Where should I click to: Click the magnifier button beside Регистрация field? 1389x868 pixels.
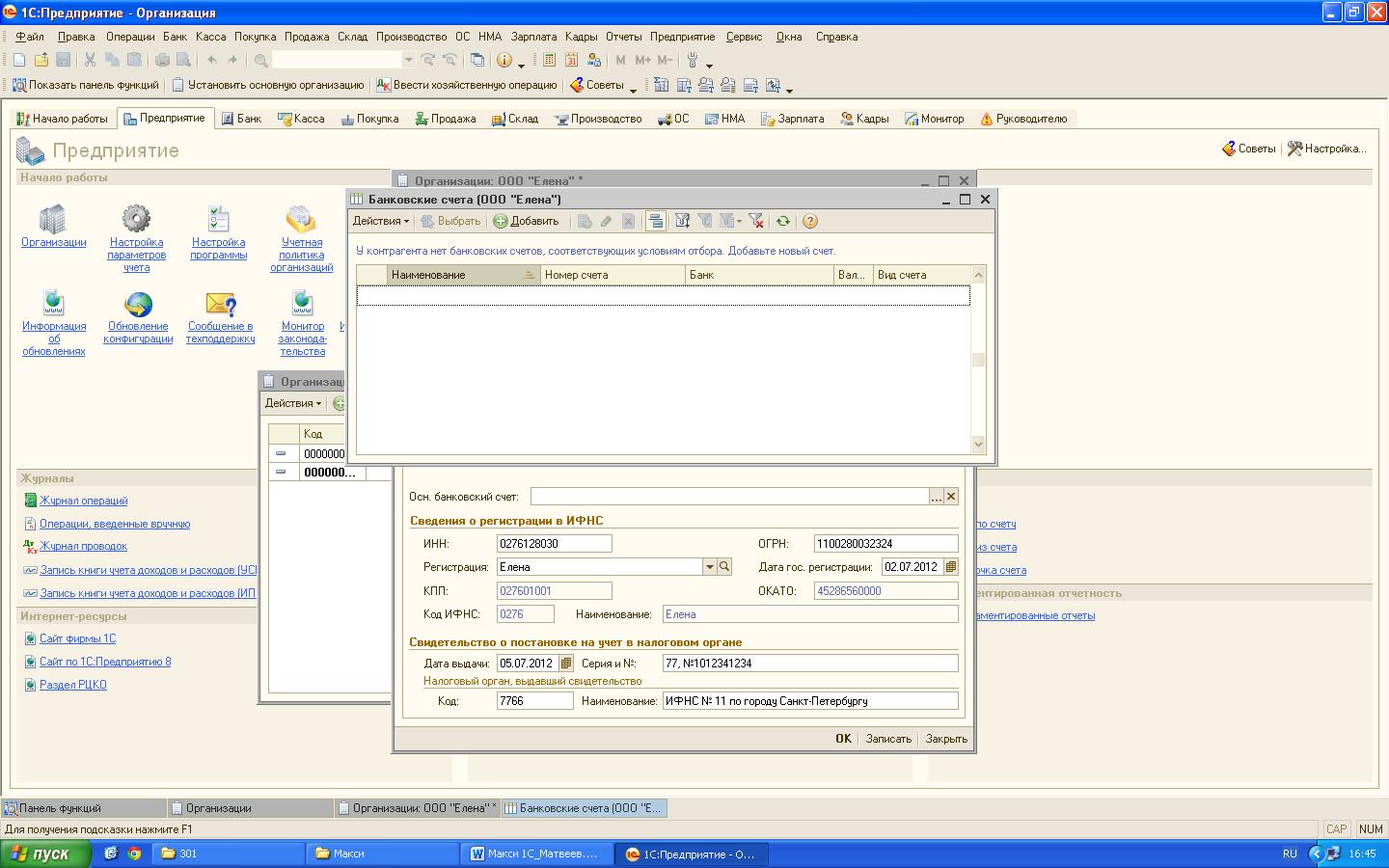point(724,567)
